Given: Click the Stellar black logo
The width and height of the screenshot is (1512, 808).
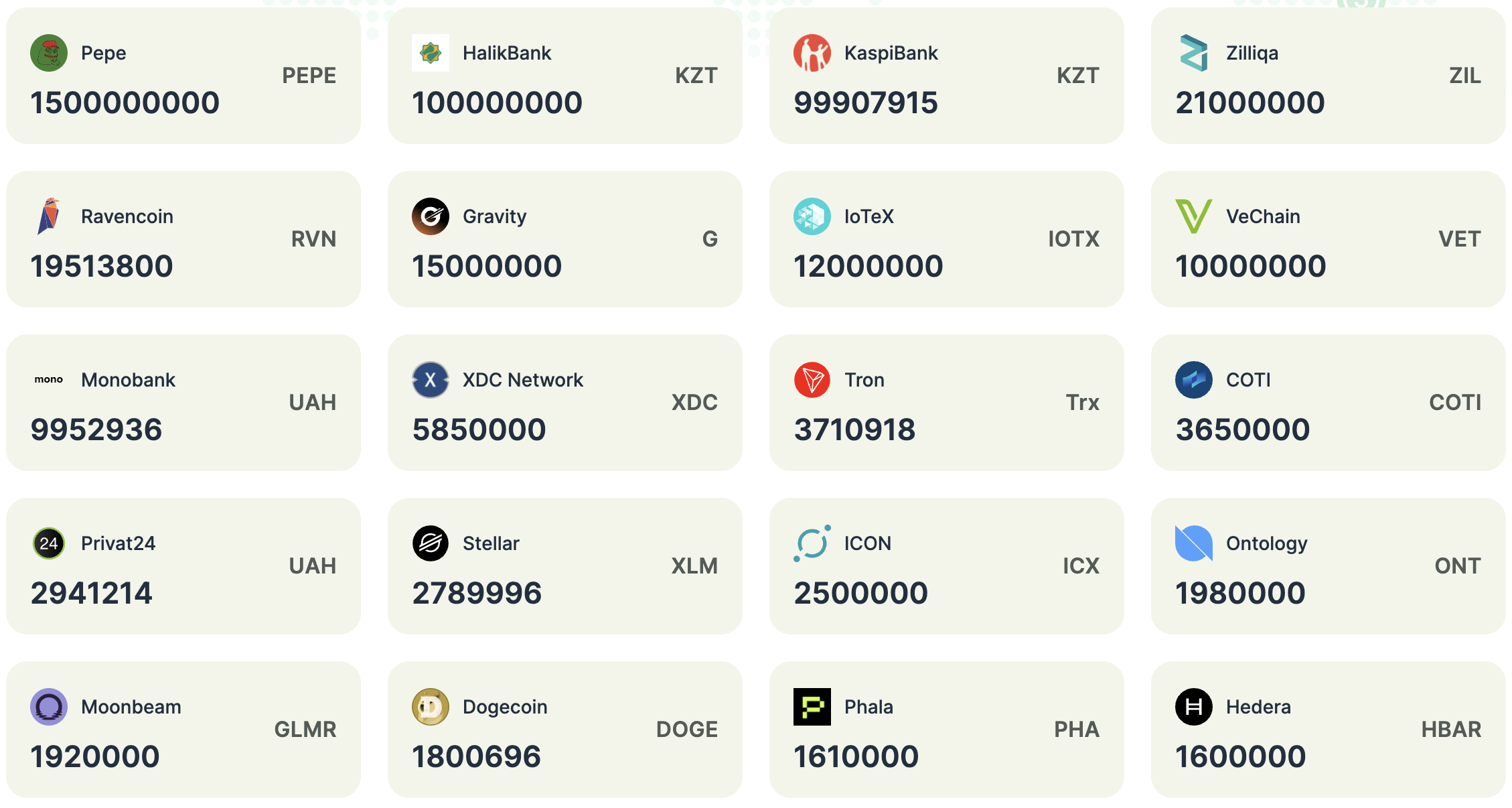Looking at the screenshot, I should point(431,543).
